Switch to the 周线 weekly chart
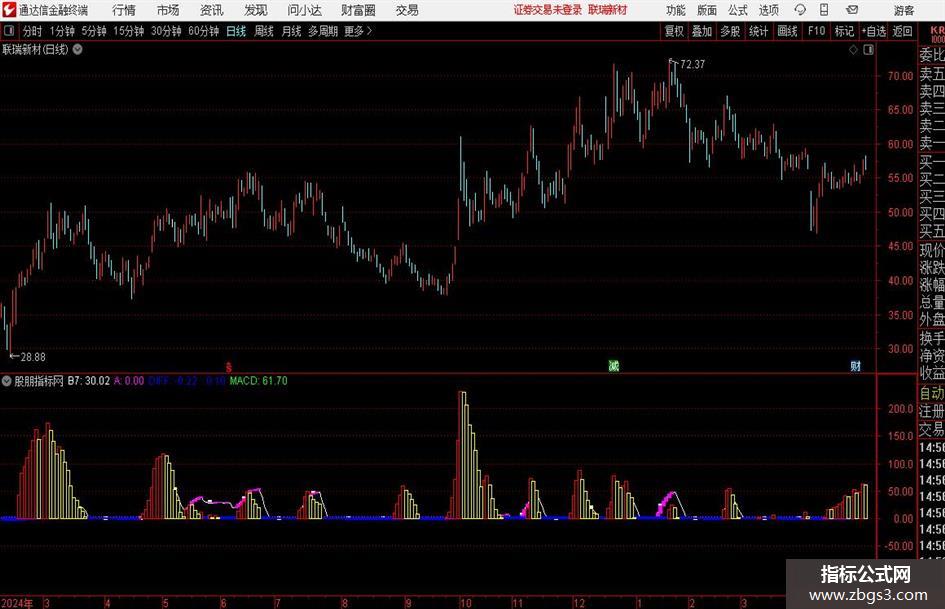The height and width of the screenshot is (609, 945). [x=264, y=31]
